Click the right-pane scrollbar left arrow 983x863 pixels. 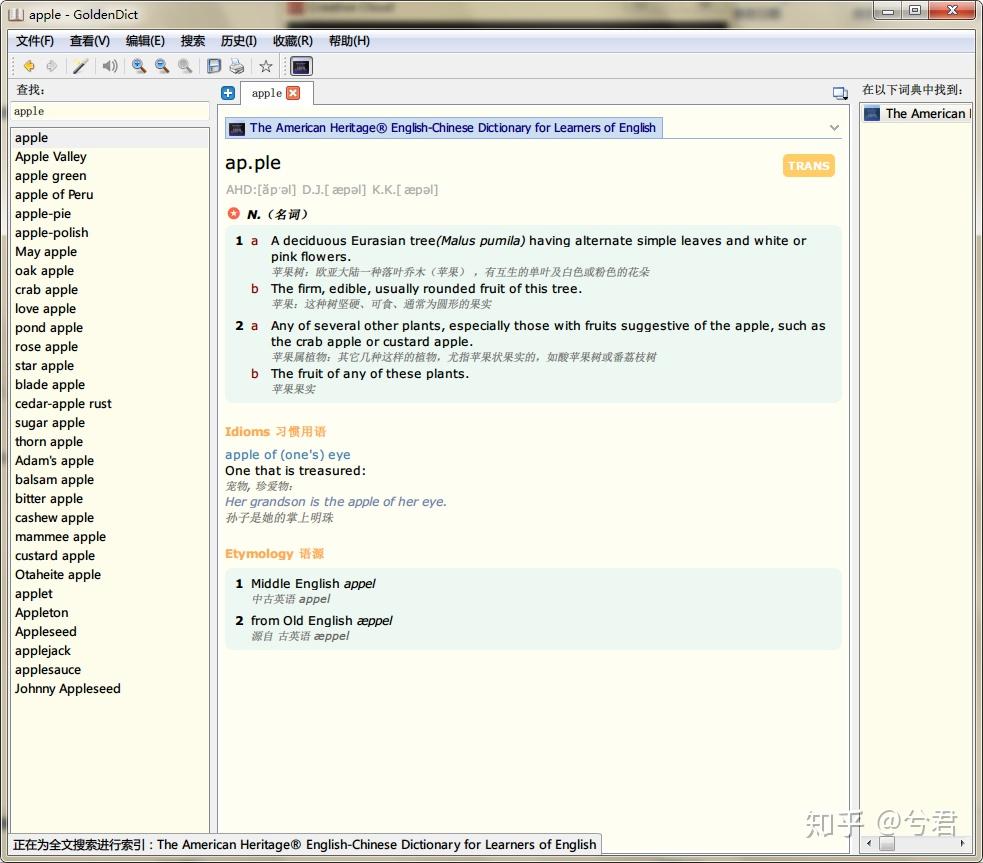868,844
